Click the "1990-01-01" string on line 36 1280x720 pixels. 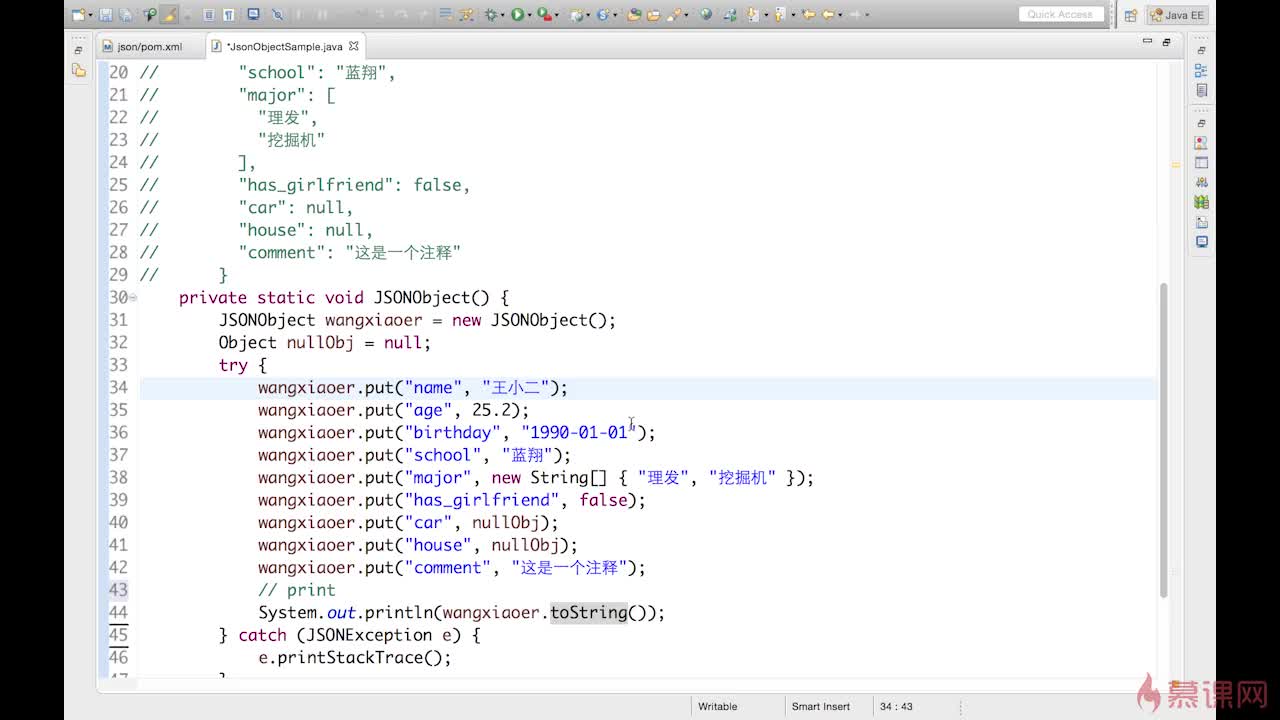coord(579,433)
